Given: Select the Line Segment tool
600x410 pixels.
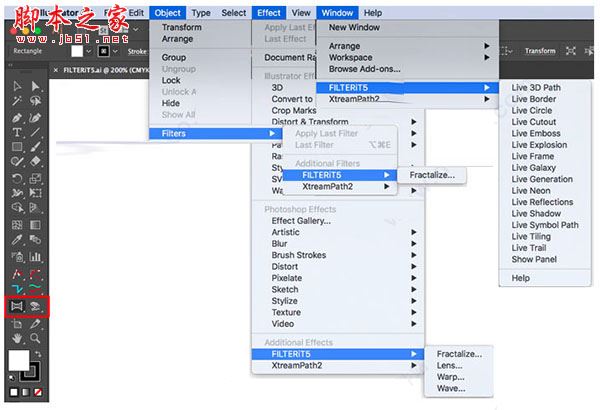Looking at the screenshot, I should (x=35, y=132).
